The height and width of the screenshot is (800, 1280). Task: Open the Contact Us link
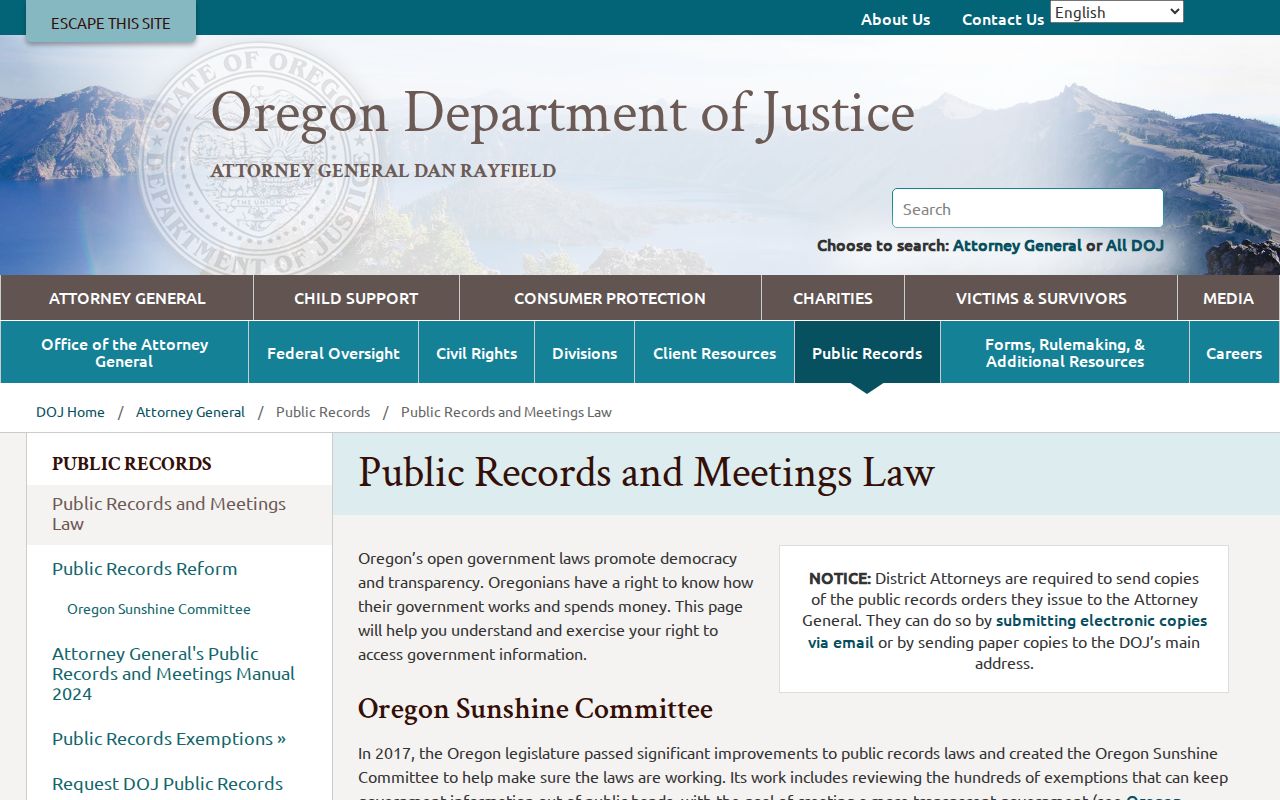click(1003, 19)
